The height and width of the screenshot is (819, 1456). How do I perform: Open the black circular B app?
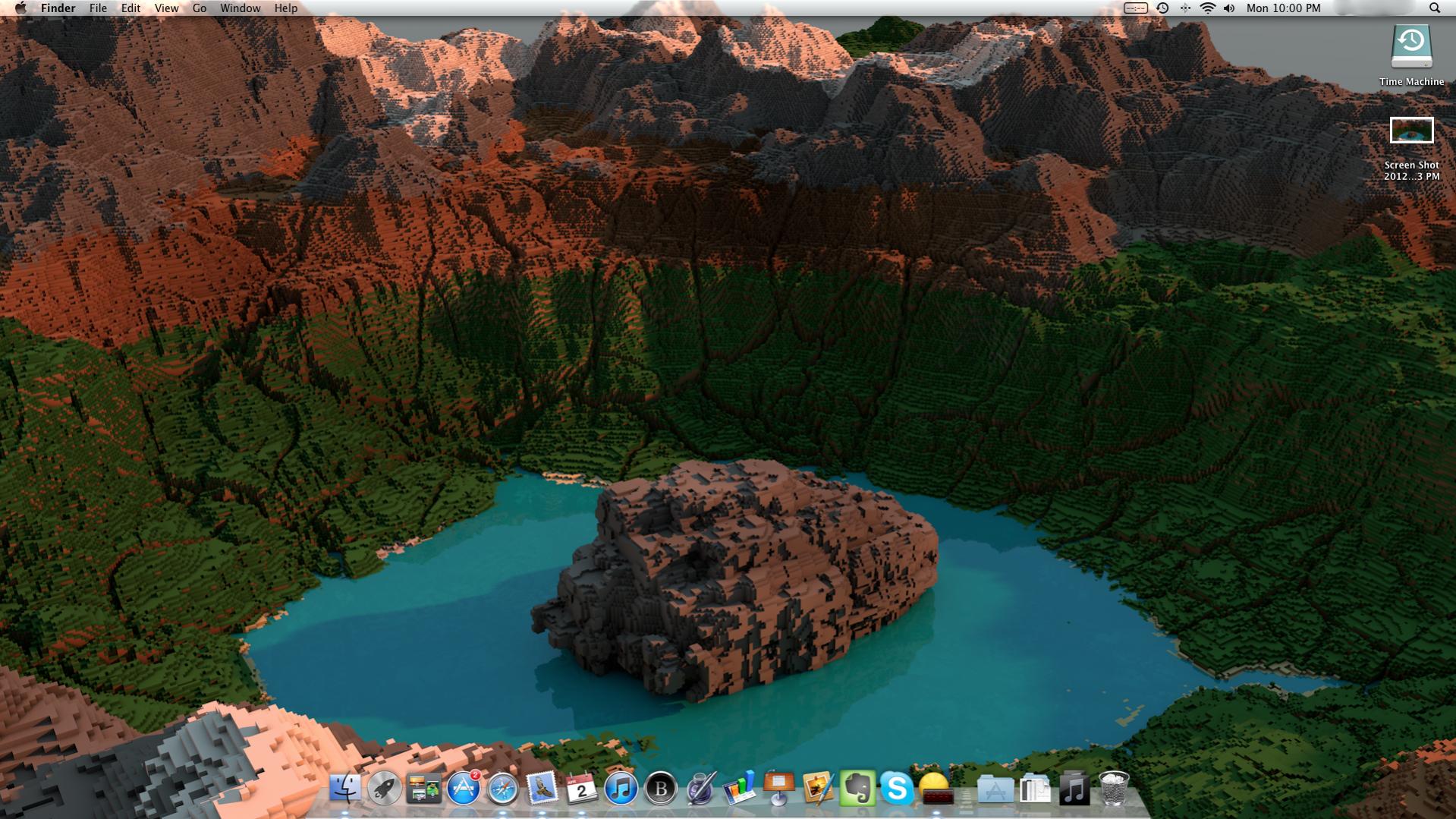pyautogui.click(x=661, y=789)
